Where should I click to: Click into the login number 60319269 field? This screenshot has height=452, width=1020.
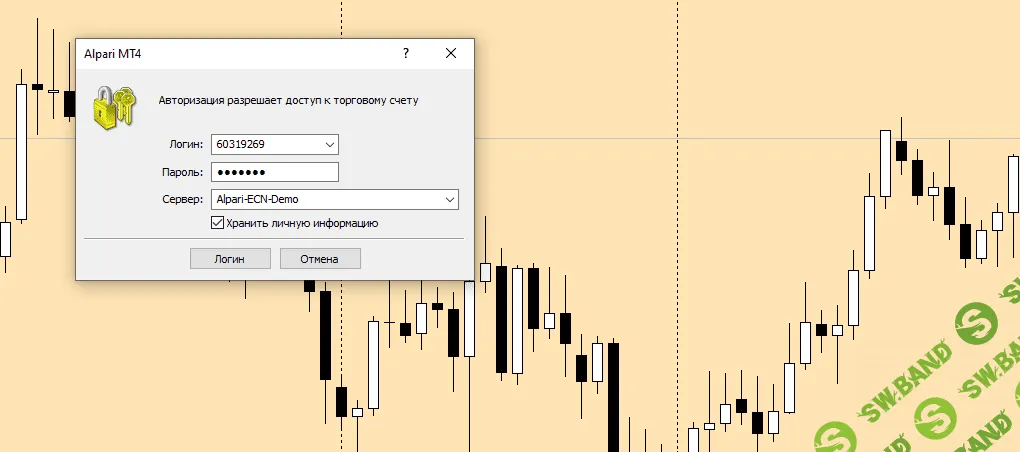pos(265,145)
